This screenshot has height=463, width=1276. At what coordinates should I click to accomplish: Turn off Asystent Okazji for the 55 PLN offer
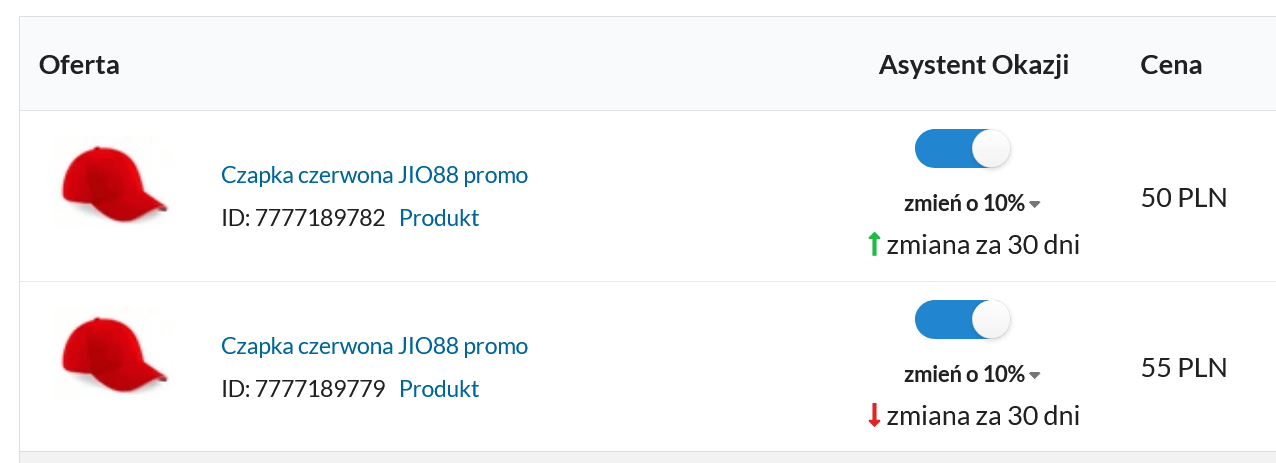point(962,321)
